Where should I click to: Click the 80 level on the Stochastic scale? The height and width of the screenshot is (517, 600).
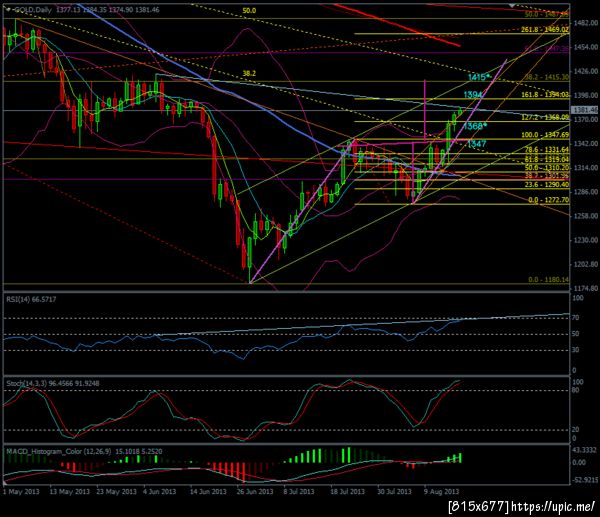(x=575, y=390)
